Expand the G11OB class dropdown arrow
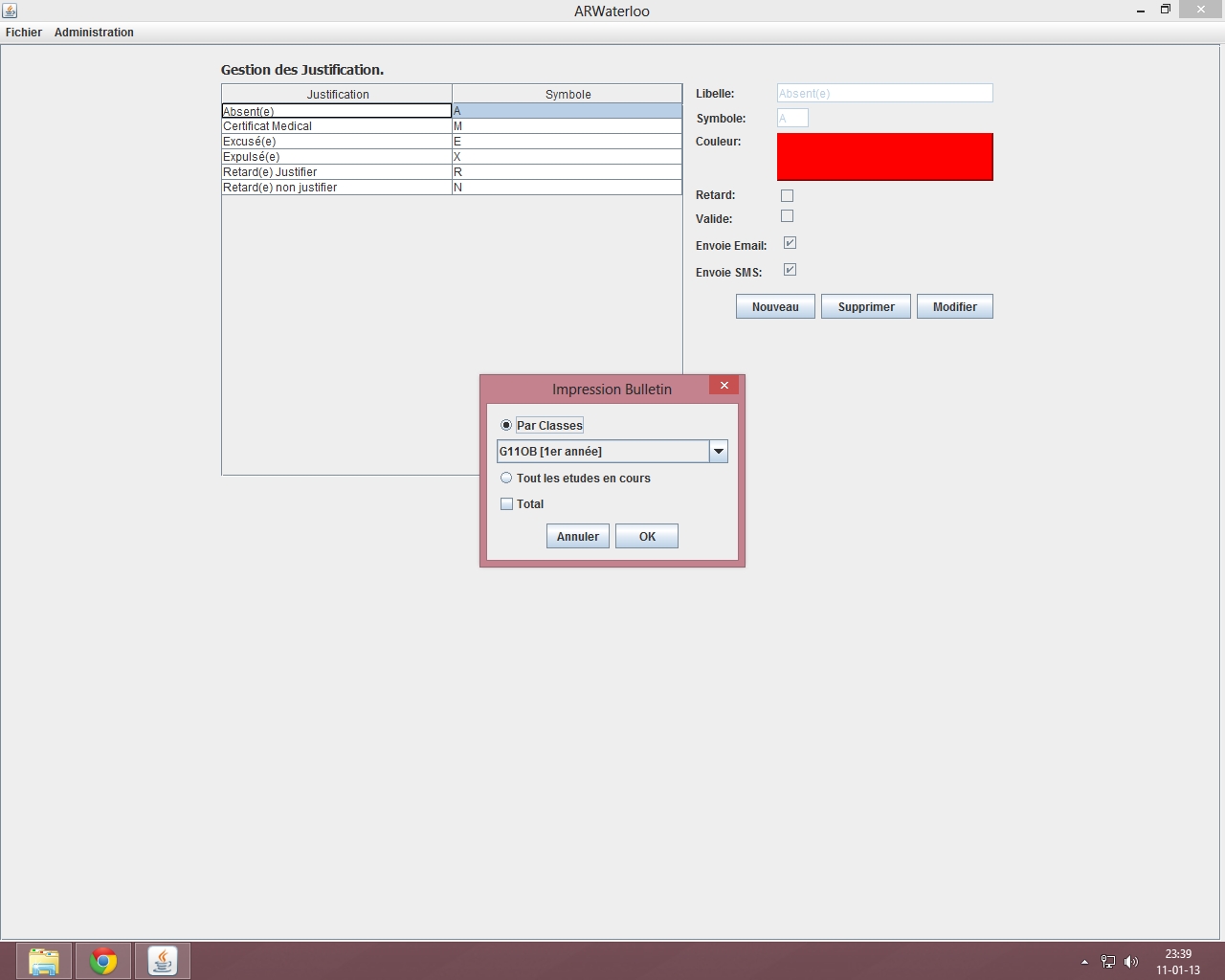This screenshot has width=1225, height=980. pos(718,451)
